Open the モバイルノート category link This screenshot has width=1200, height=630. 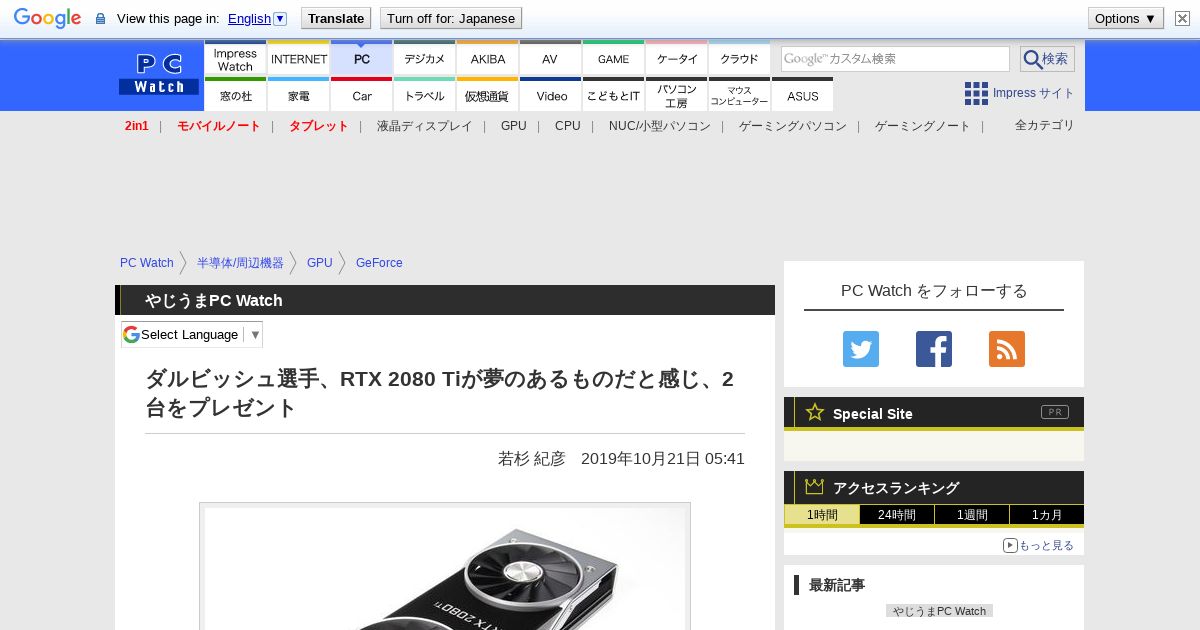tap(219, 126)
